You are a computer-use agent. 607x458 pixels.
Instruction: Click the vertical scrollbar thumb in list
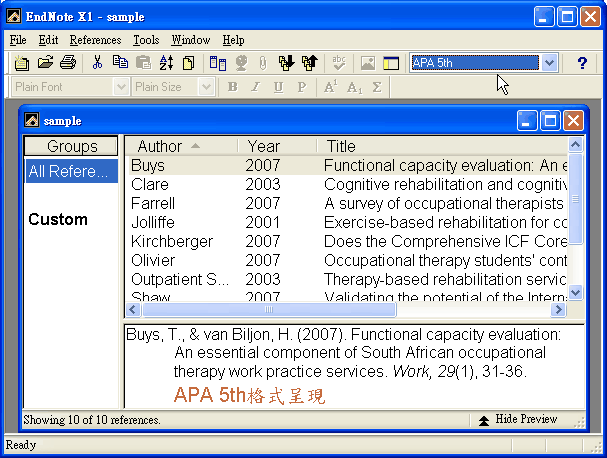click(576, 199)
